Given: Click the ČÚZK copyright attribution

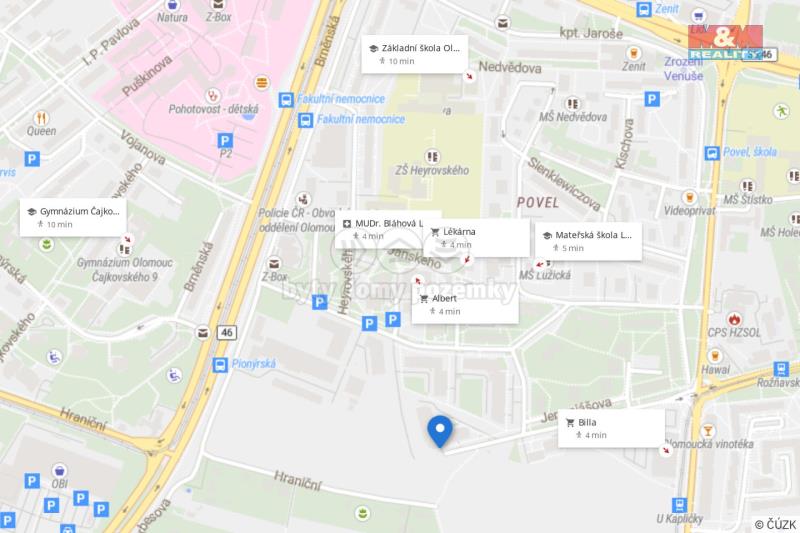Looking at the screenshot, I should pos(776,524).
